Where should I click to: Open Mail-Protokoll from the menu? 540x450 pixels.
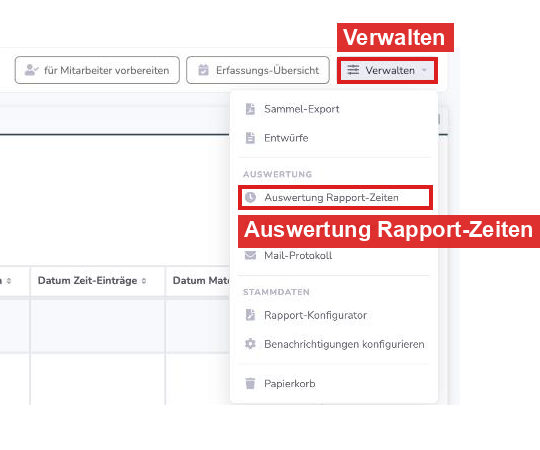[x=334, y=255]
